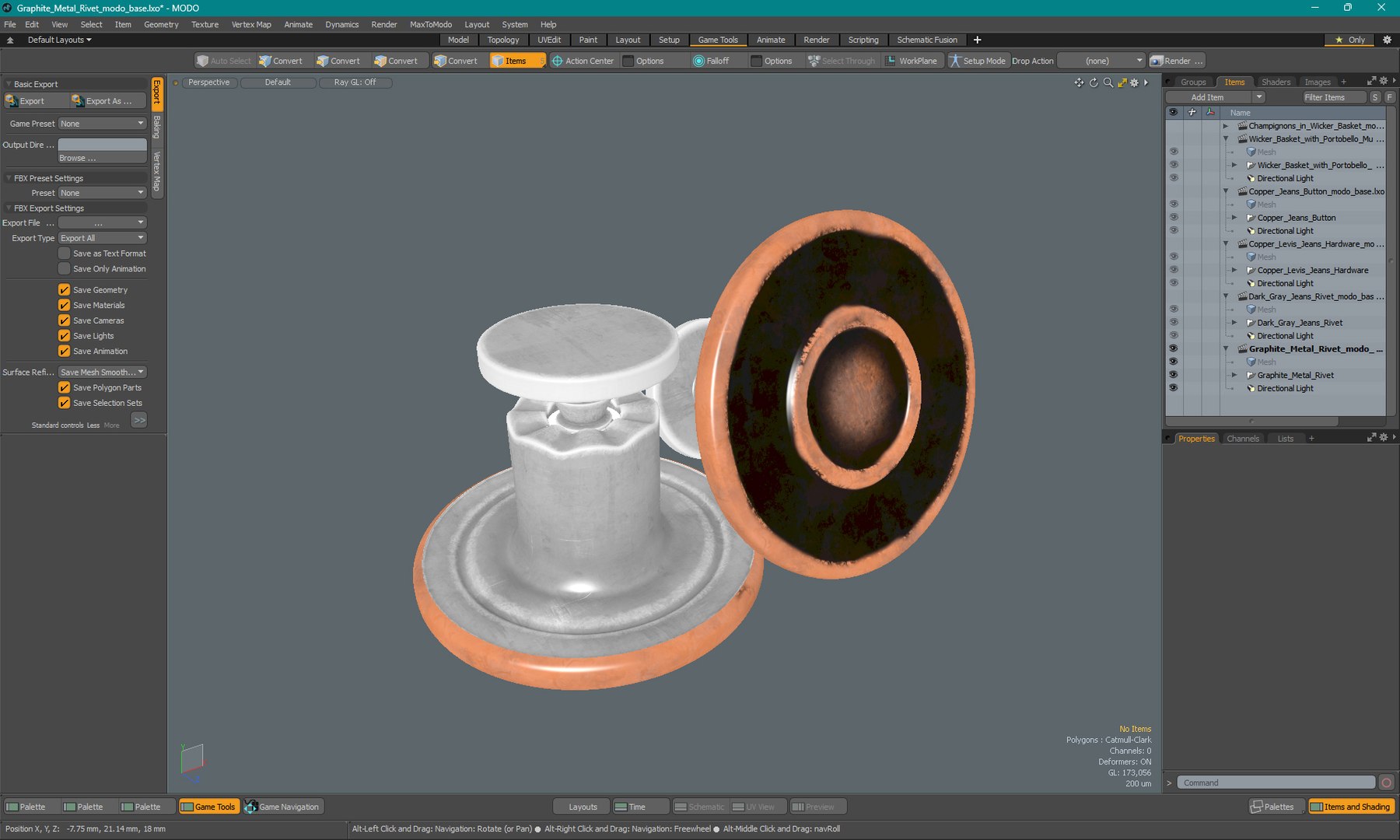Viewport: 1400px width, 840px height.
Task: Open the WorkPlane tool
Action: tap(912, 61)
